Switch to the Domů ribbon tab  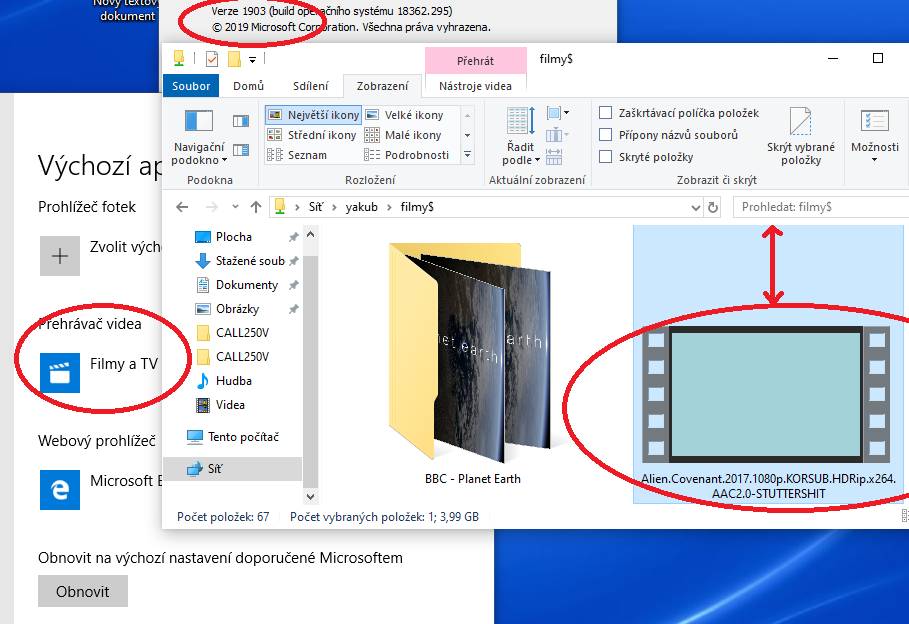pyautogui.click(x=248, y=86)
